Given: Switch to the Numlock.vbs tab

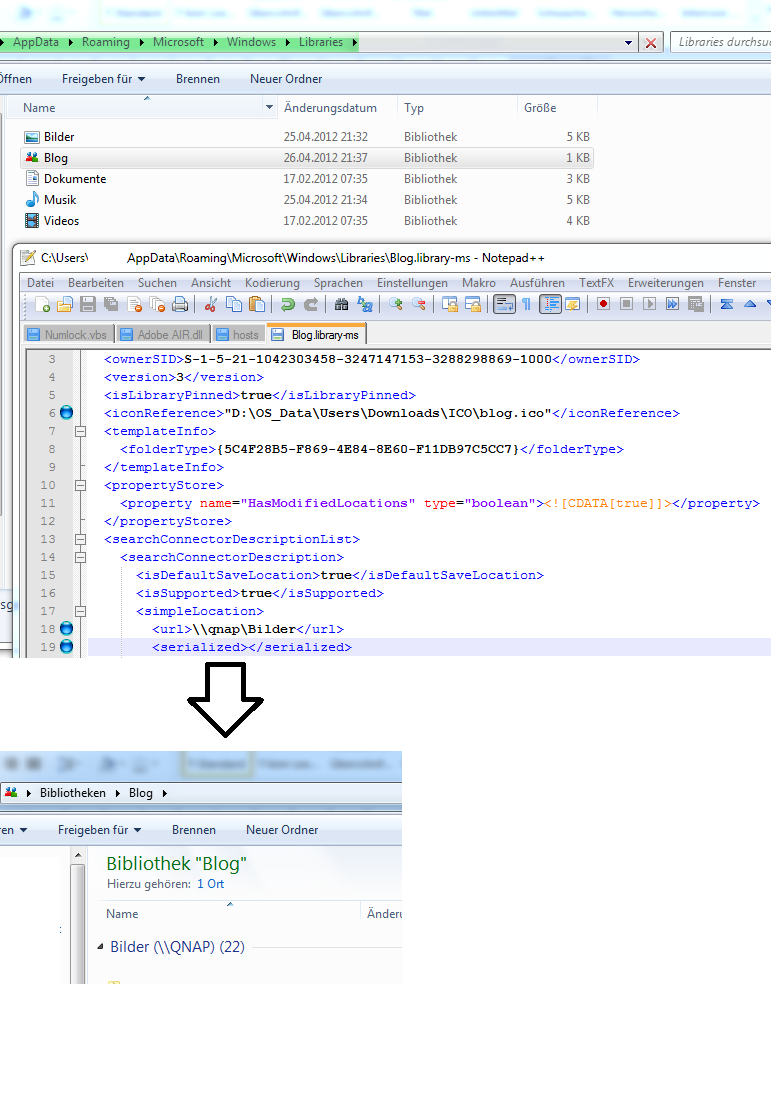Looking at the screenshot, I should [68, 334].
